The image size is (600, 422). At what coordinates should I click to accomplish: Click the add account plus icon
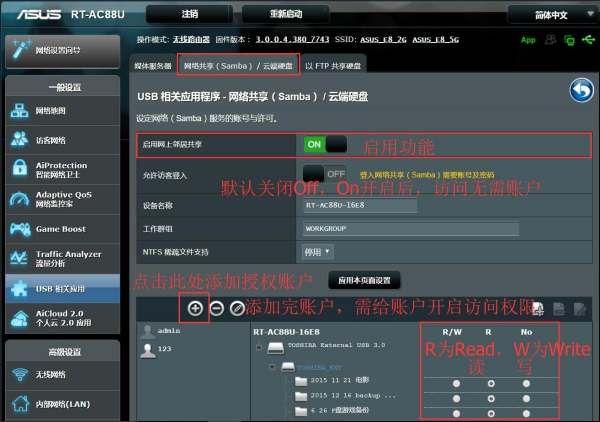pos(195,308)
